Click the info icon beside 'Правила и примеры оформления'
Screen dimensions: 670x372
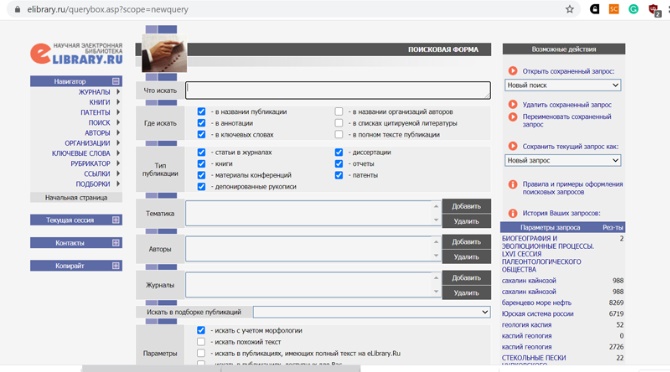[x=513, y=185]
